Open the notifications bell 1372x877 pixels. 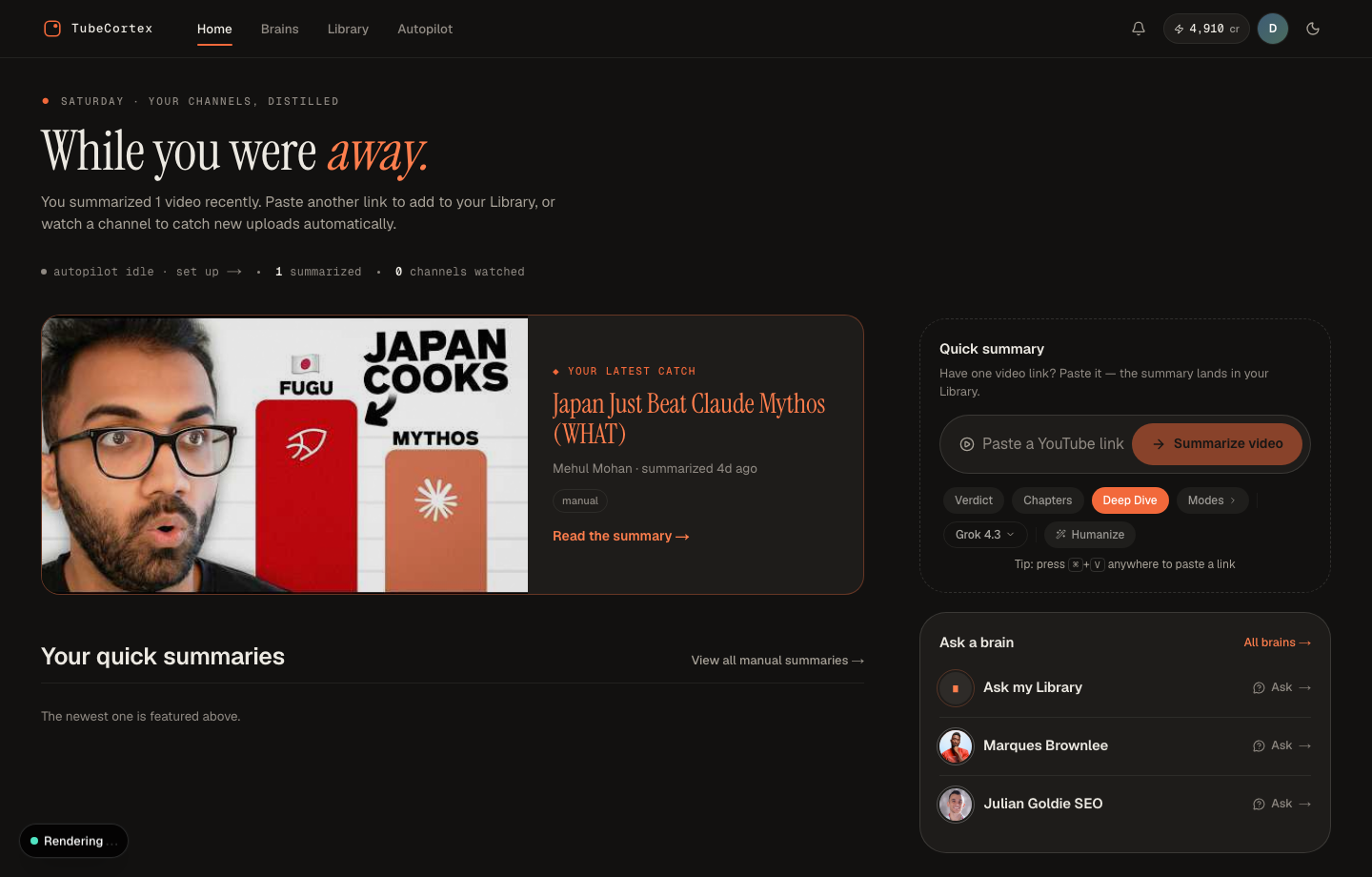click(x=1139, y=29)
